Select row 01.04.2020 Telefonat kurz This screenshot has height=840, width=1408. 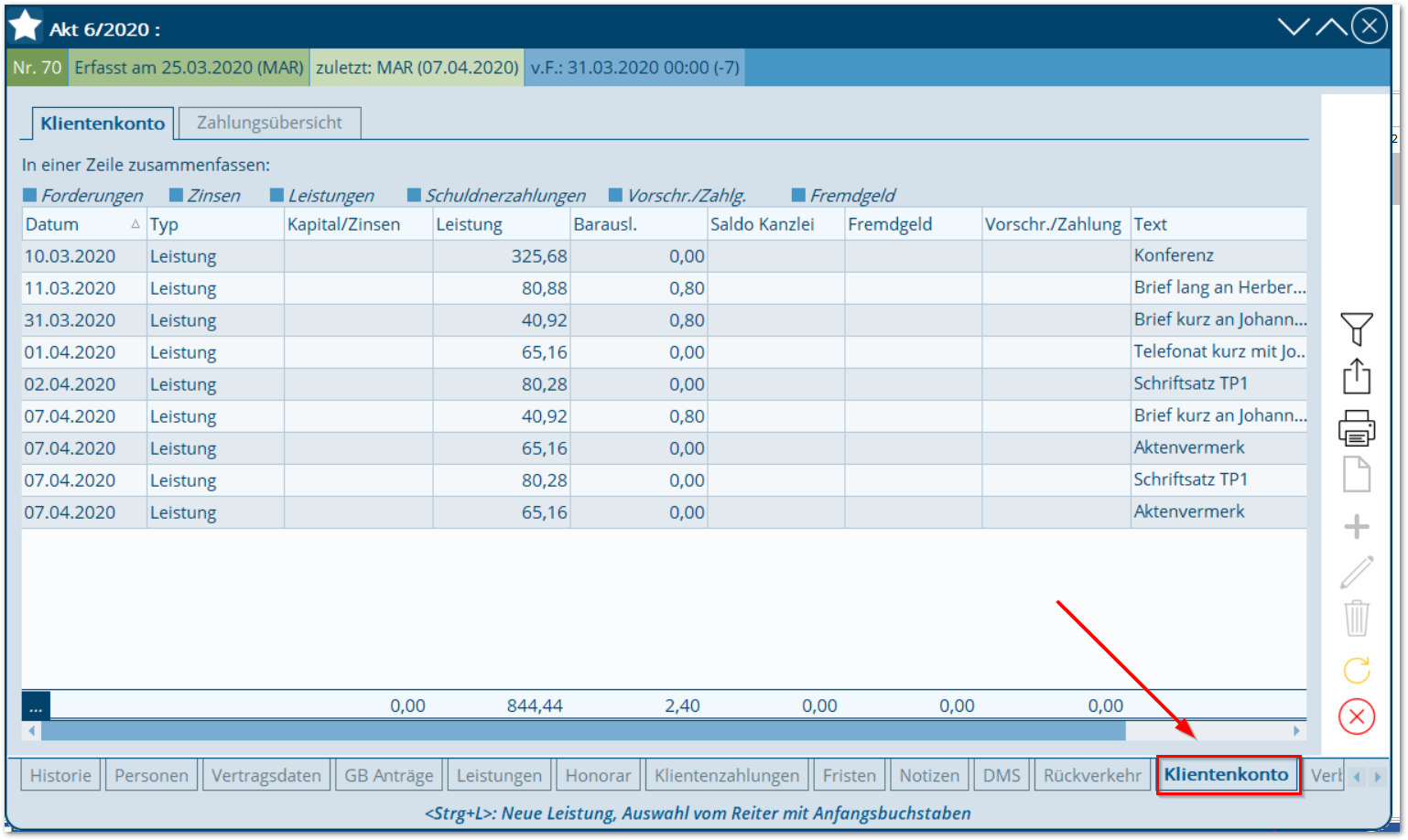664,352
